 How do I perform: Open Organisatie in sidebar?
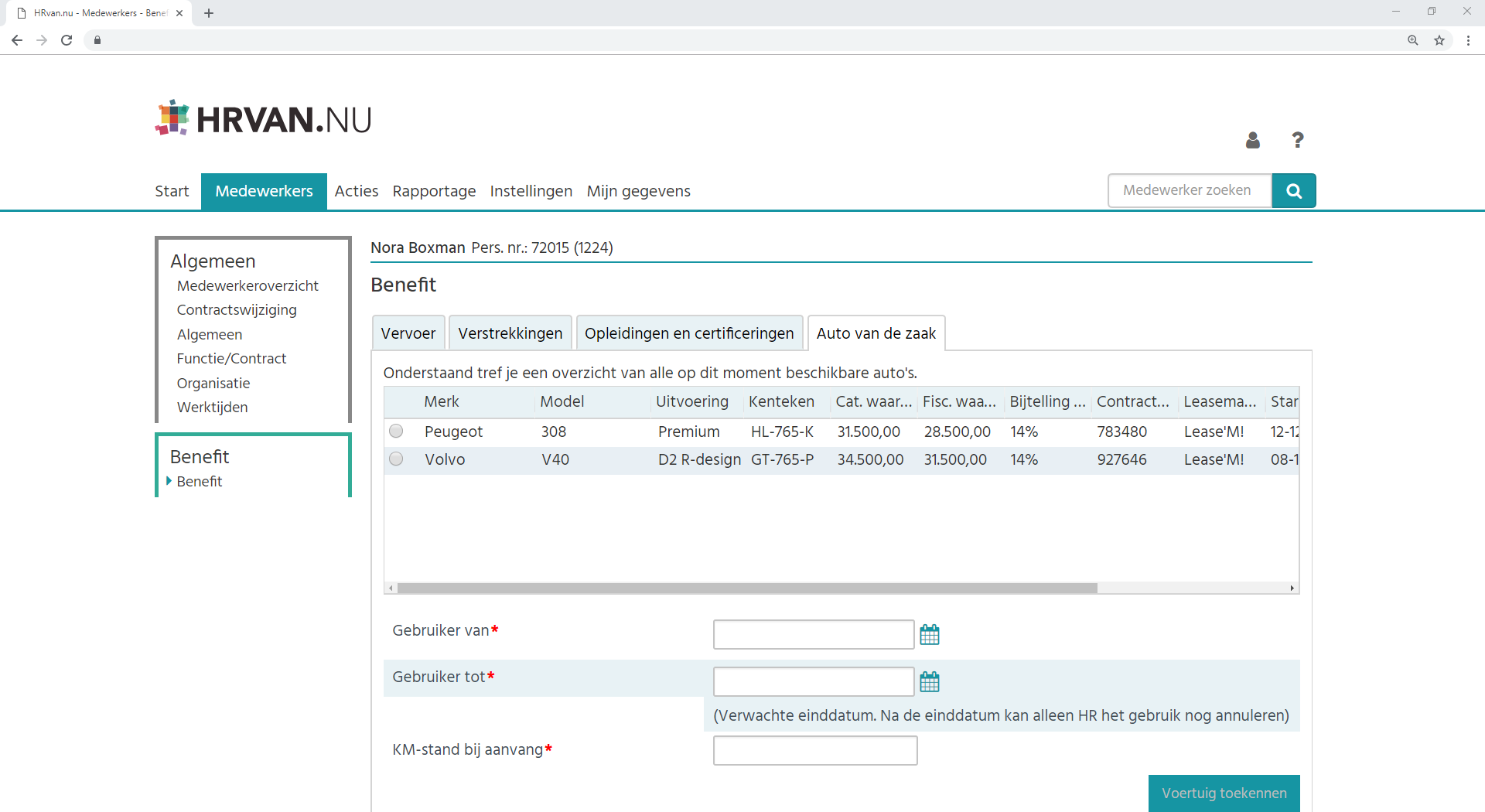(213, 384)
